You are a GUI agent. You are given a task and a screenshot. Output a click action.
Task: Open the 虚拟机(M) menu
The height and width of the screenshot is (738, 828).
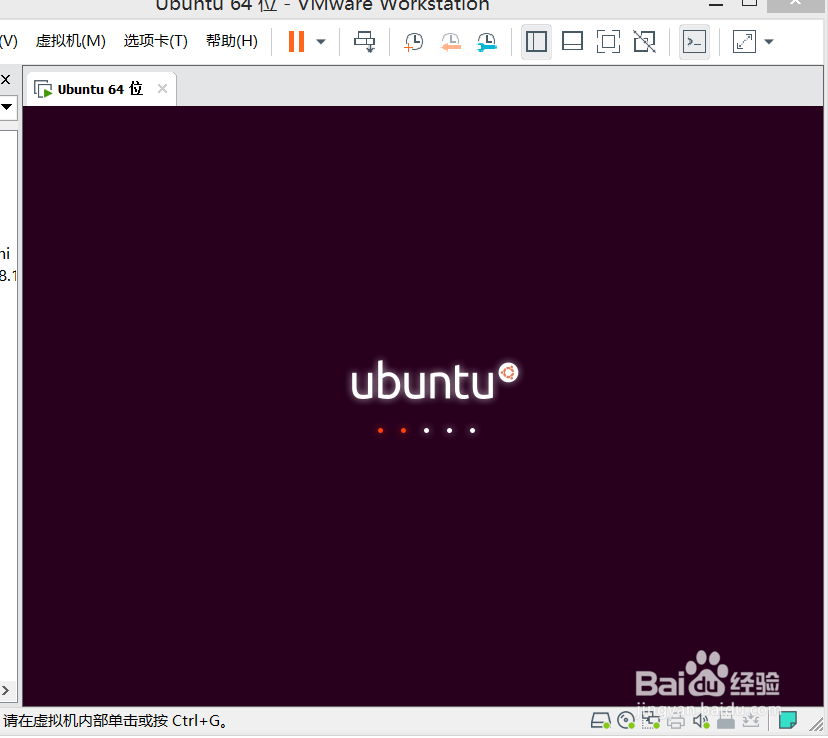(70, 41)
